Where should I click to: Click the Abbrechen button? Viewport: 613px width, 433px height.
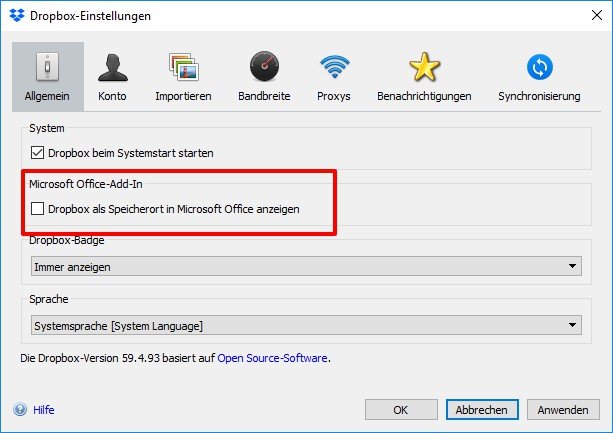pyautogui.click(x=481, y=409)
